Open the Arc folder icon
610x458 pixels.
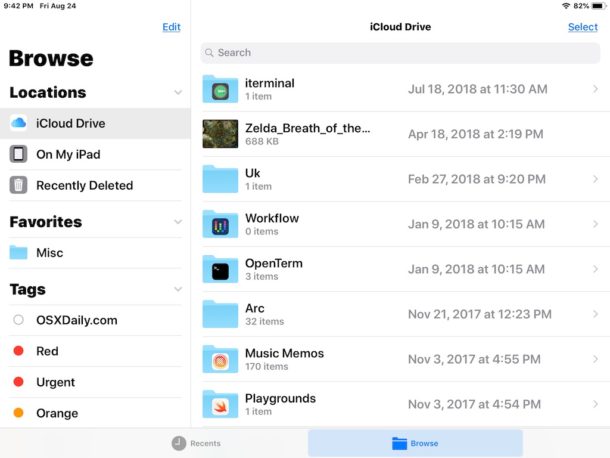[220, 314]
